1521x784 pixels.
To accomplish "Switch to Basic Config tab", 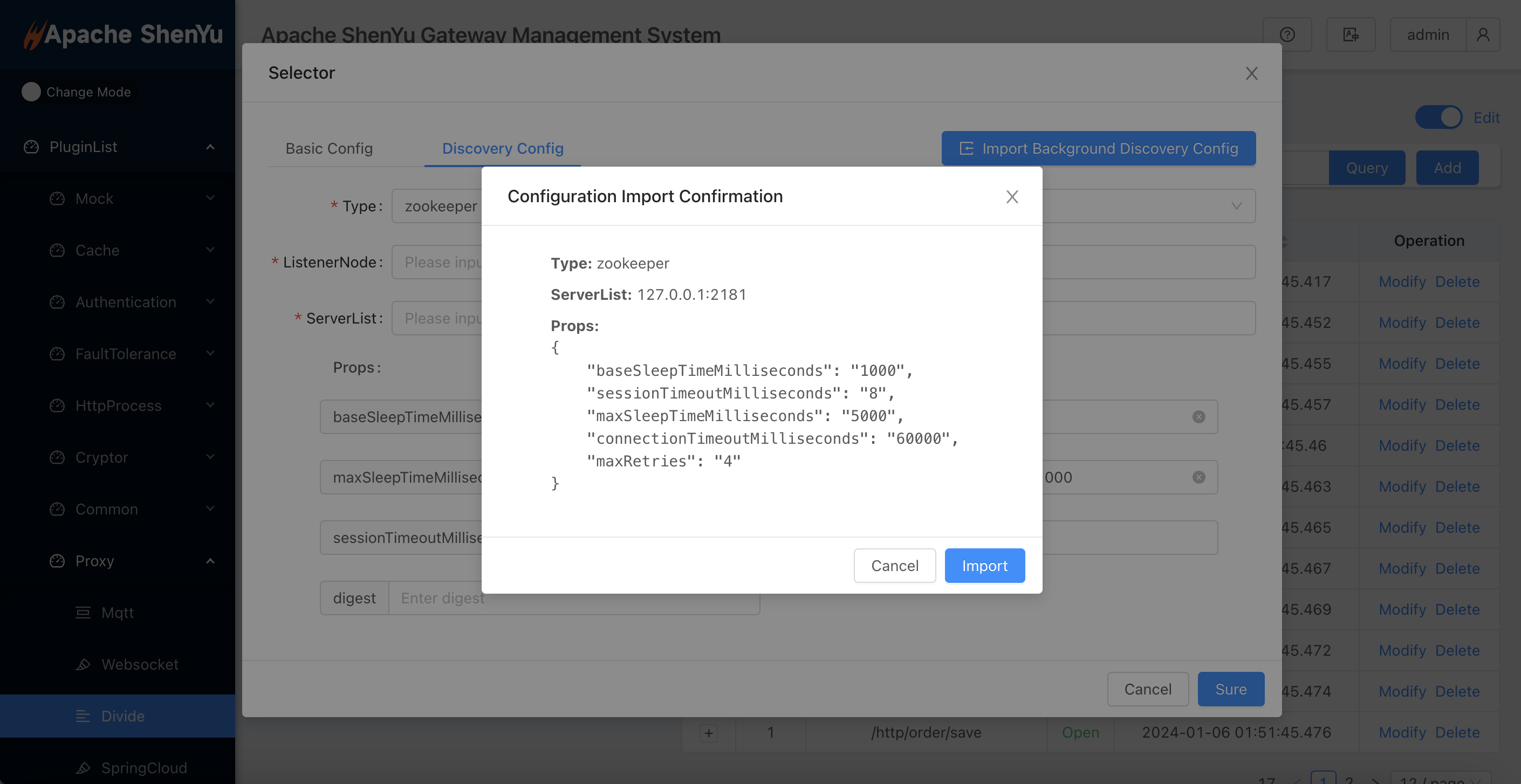I will pyautogui.click(x=329, y=147).
